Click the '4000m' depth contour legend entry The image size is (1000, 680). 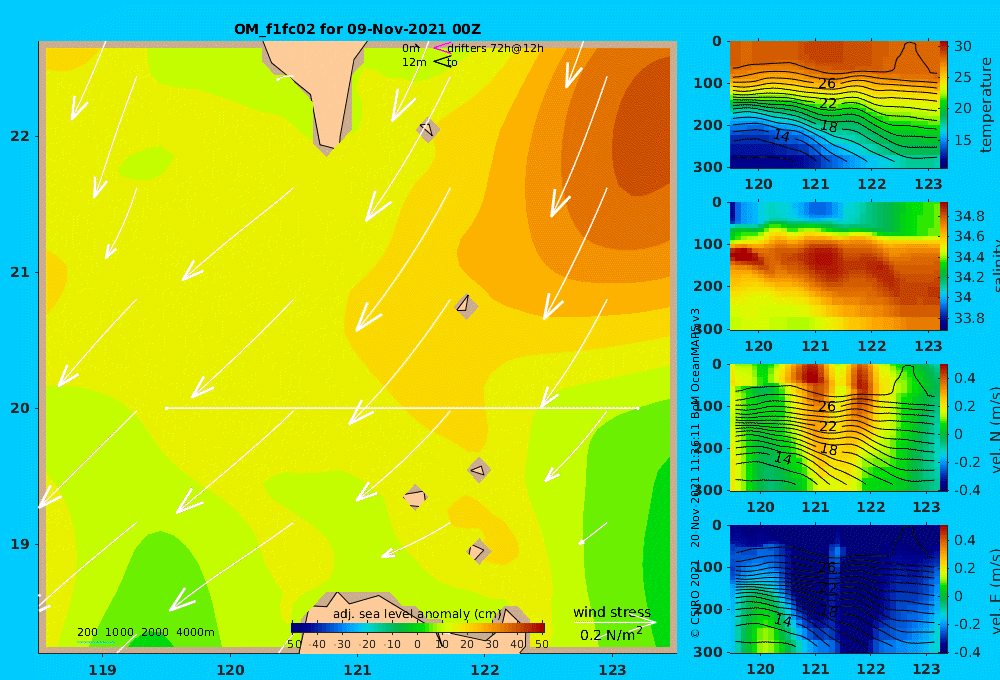tap(195, 632)
